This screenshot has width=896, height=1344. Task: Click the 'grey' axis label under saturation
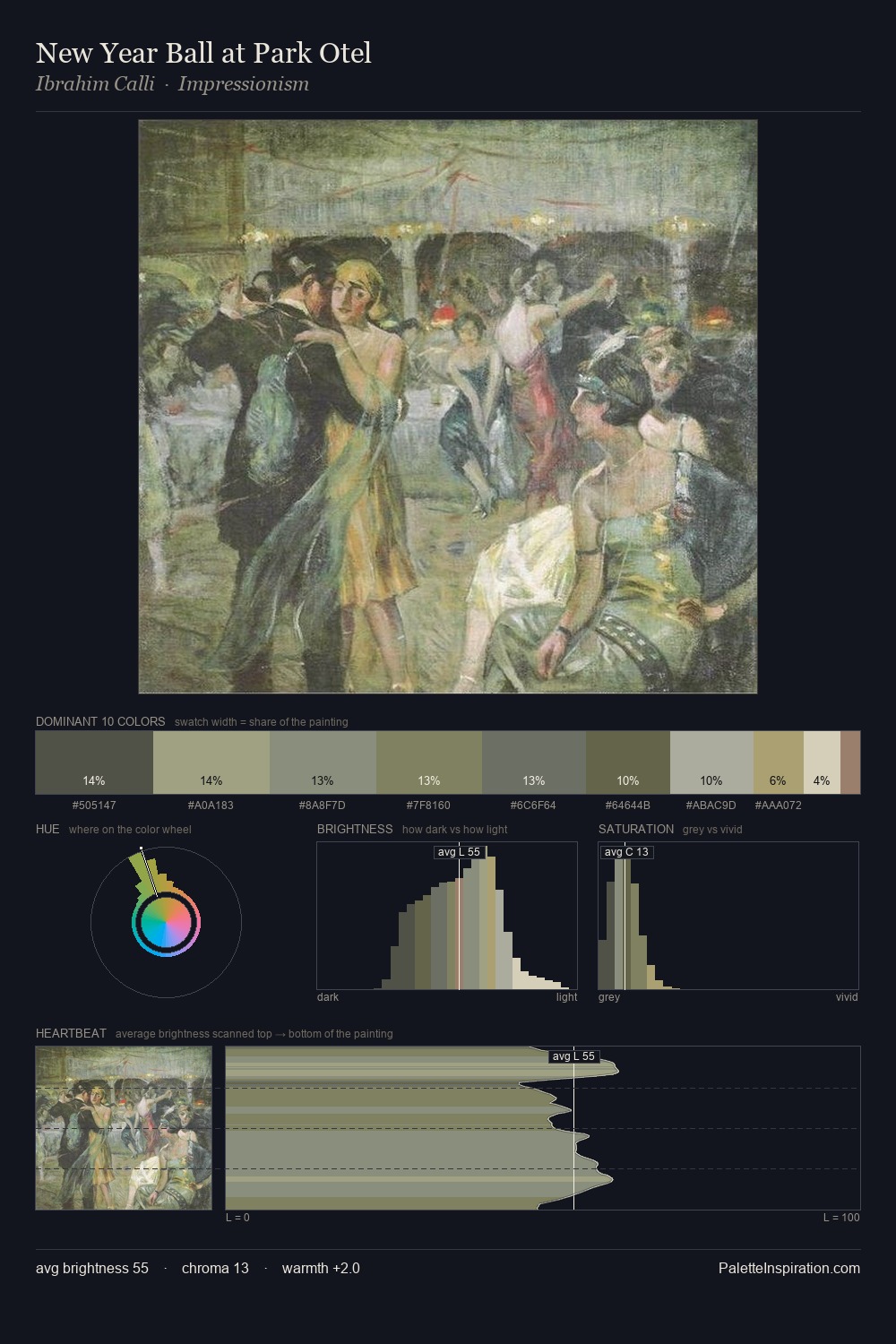pos(609,997)
